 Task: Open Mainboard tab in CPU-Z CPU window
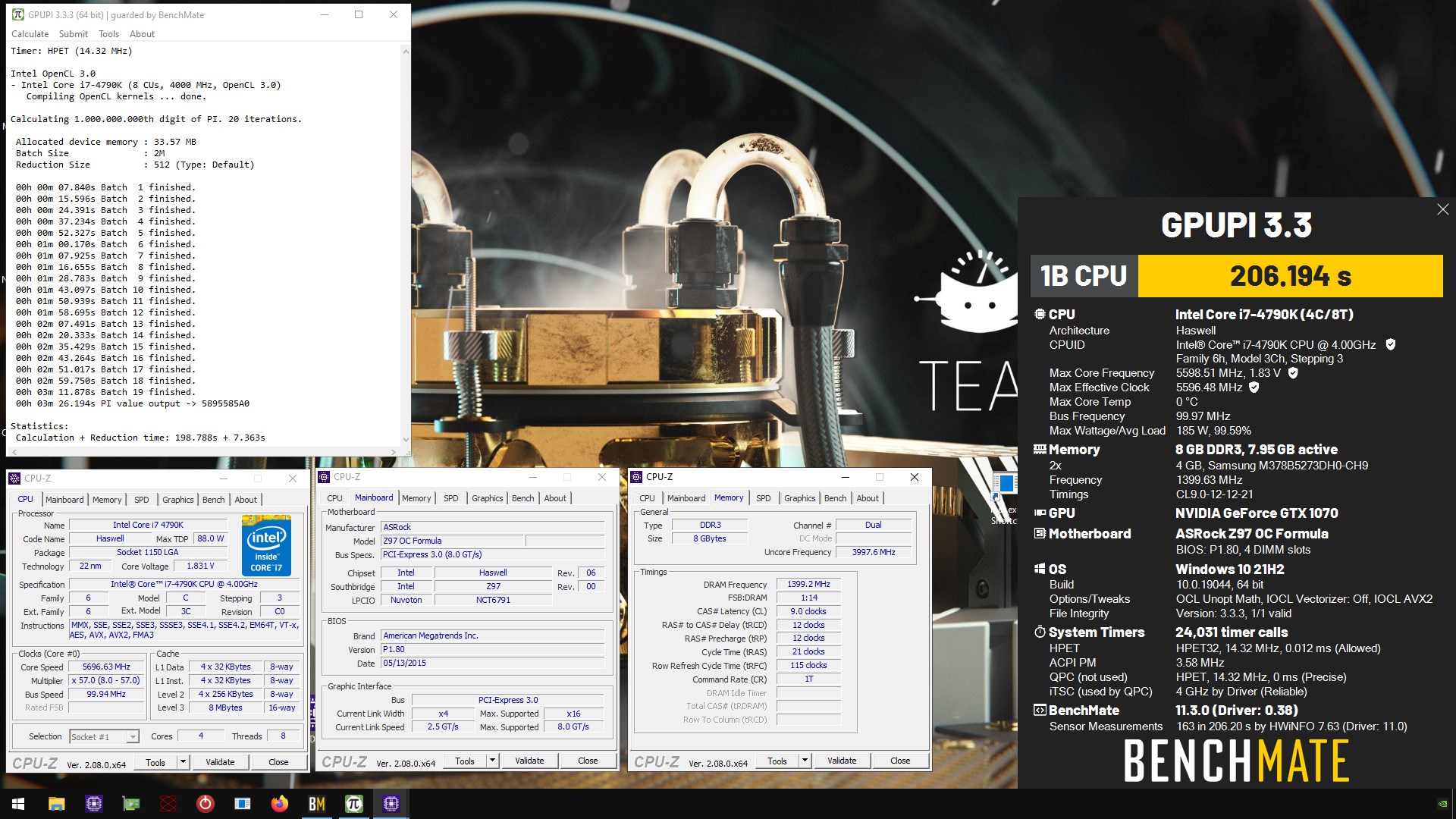(x=64, y=500)
